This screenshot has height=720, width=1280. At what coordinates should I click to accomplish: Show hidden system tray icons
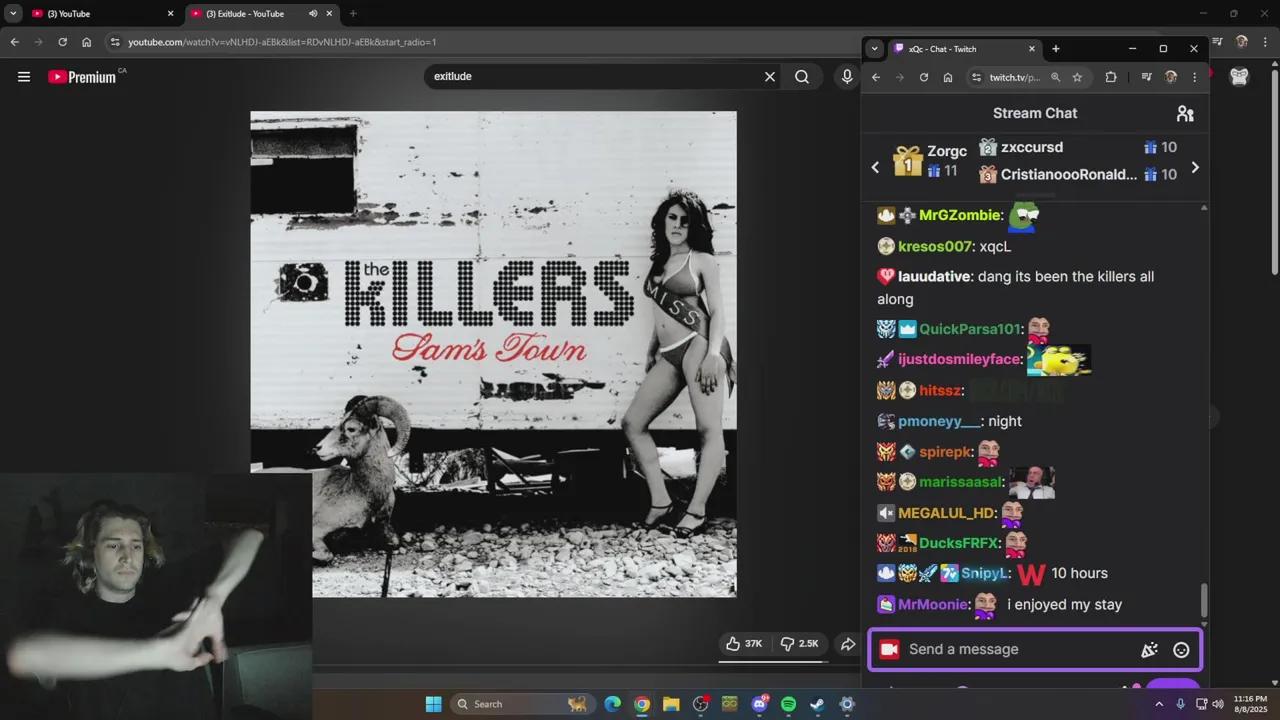coord(1159,704)
